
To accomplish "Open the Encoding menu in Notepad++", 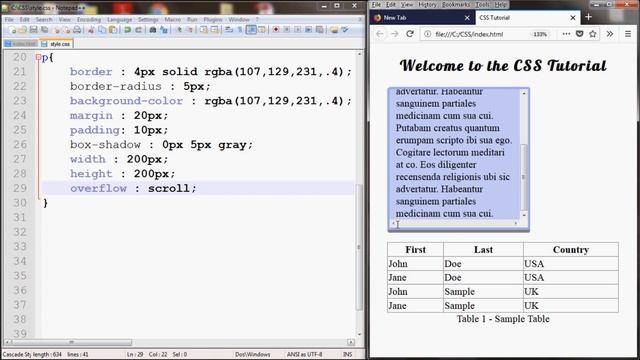I will pos(89,20).
